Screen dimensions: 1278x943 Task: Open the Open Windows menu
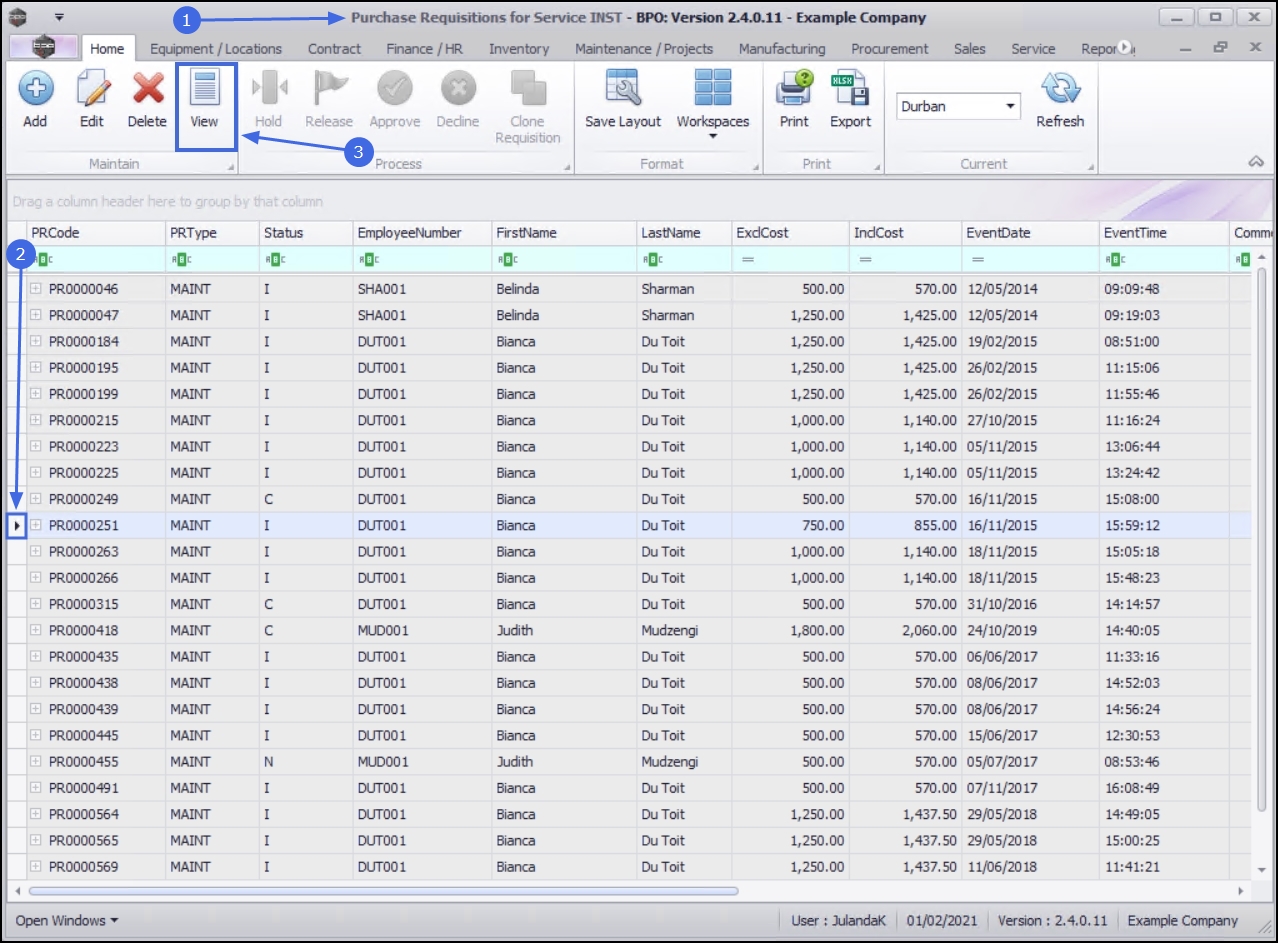(67, 920)
